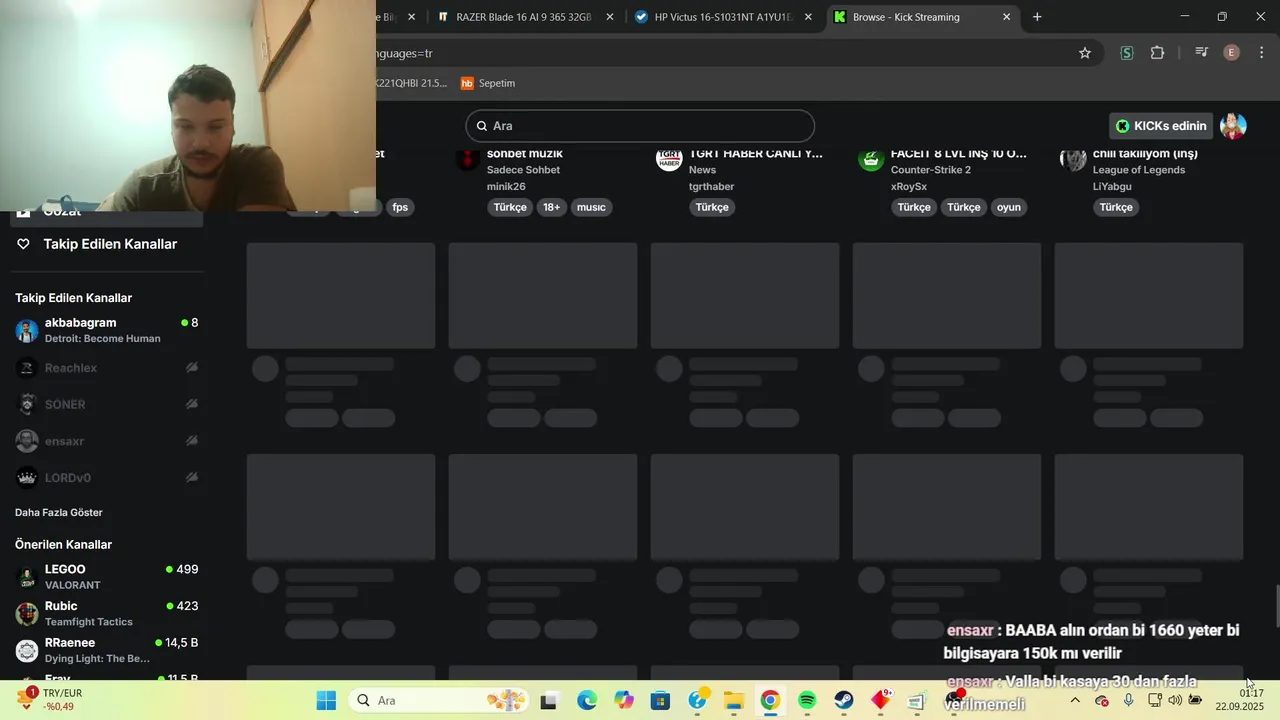Open Spotify from the taskbar
The height and width of the screenshot is (720, 1280).
click(x=807, y=700)
